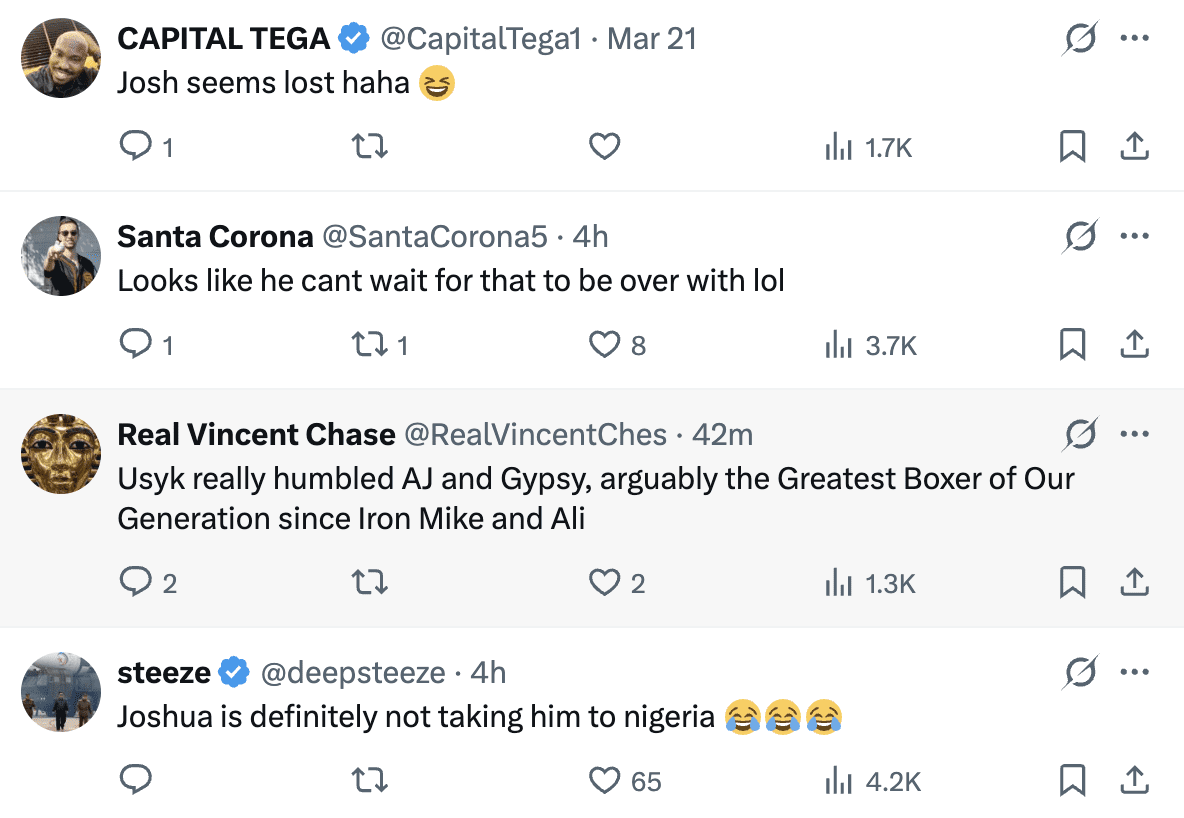The height and width of the screenshot is (818, 1184).
Task: Share the Real Vincent Chase tweet
Action: tap(1133, 582)
